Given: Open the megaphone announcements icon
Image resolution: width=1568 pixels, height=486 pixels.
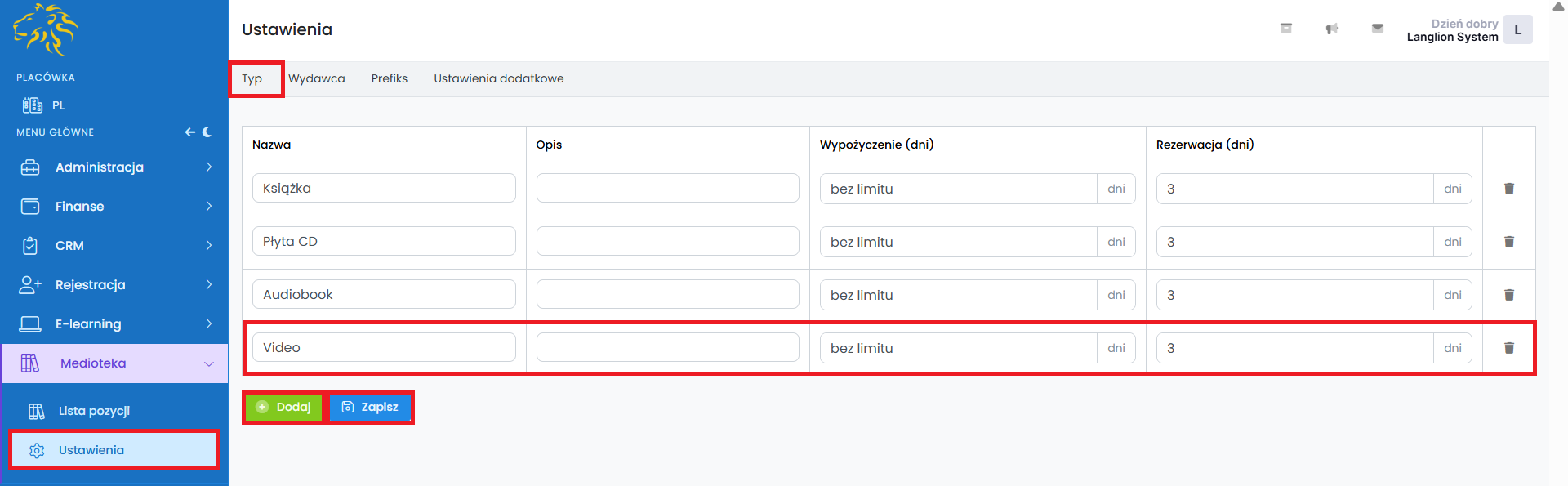Looking at the screenshot, I should (1331, 29).
